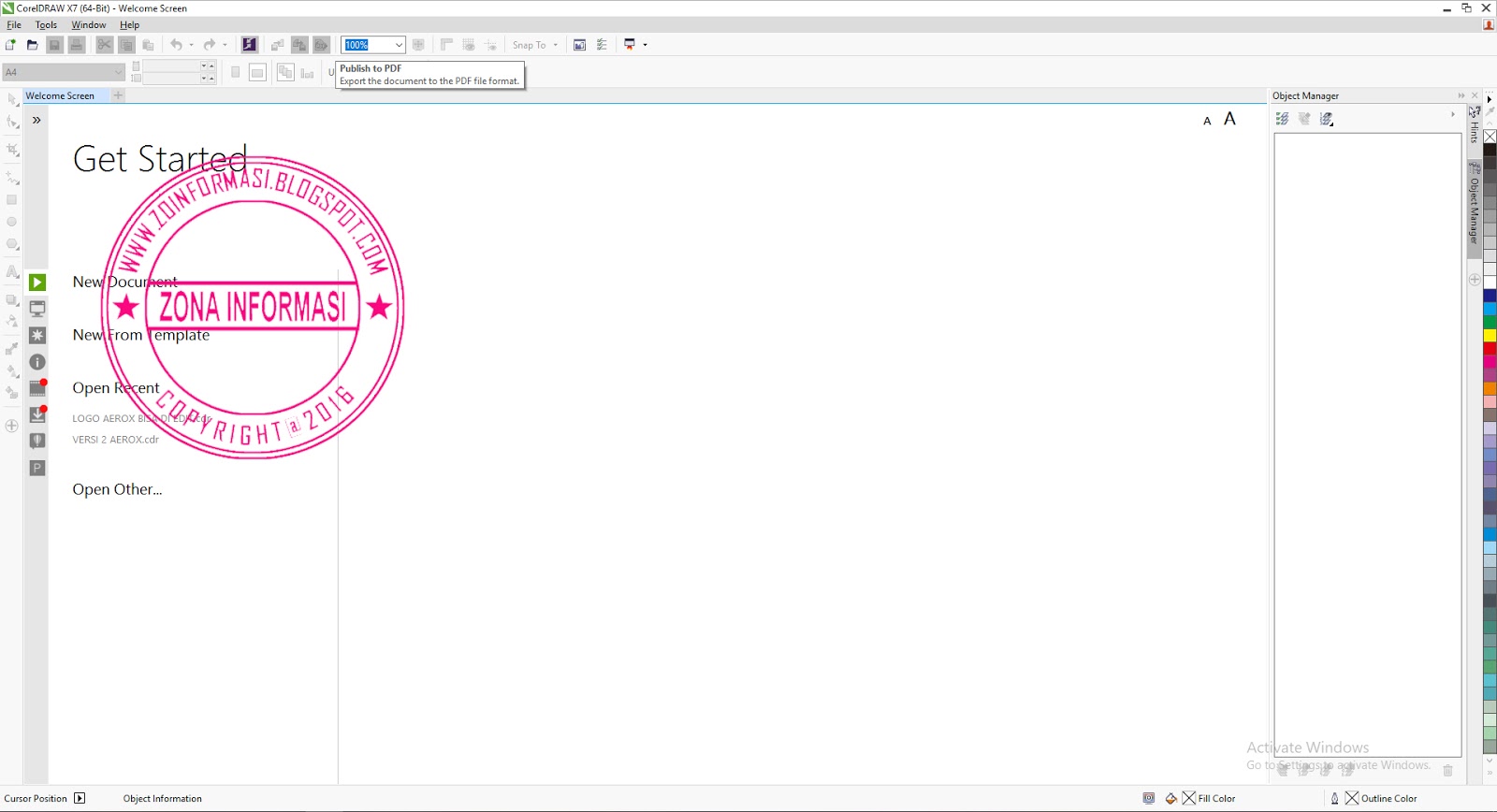Click the purple search content icon
This screenshot has width=1497, height=812.
pyautogui.click(x=250, y=45)
